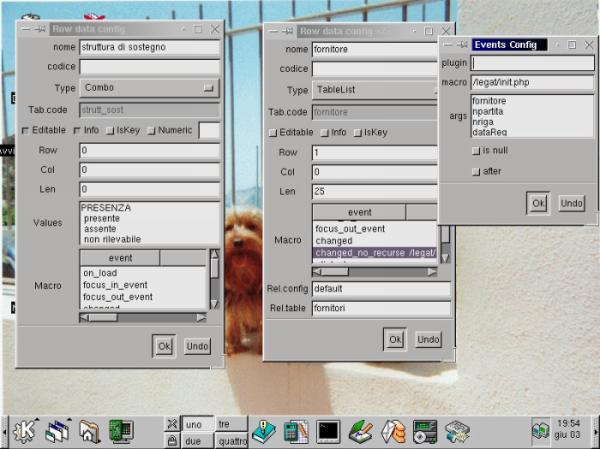Viewport: 600px width, 449px height.
Task: Click Undo in the struttura di sostegno dialog
Action: [x=197, y=345]
